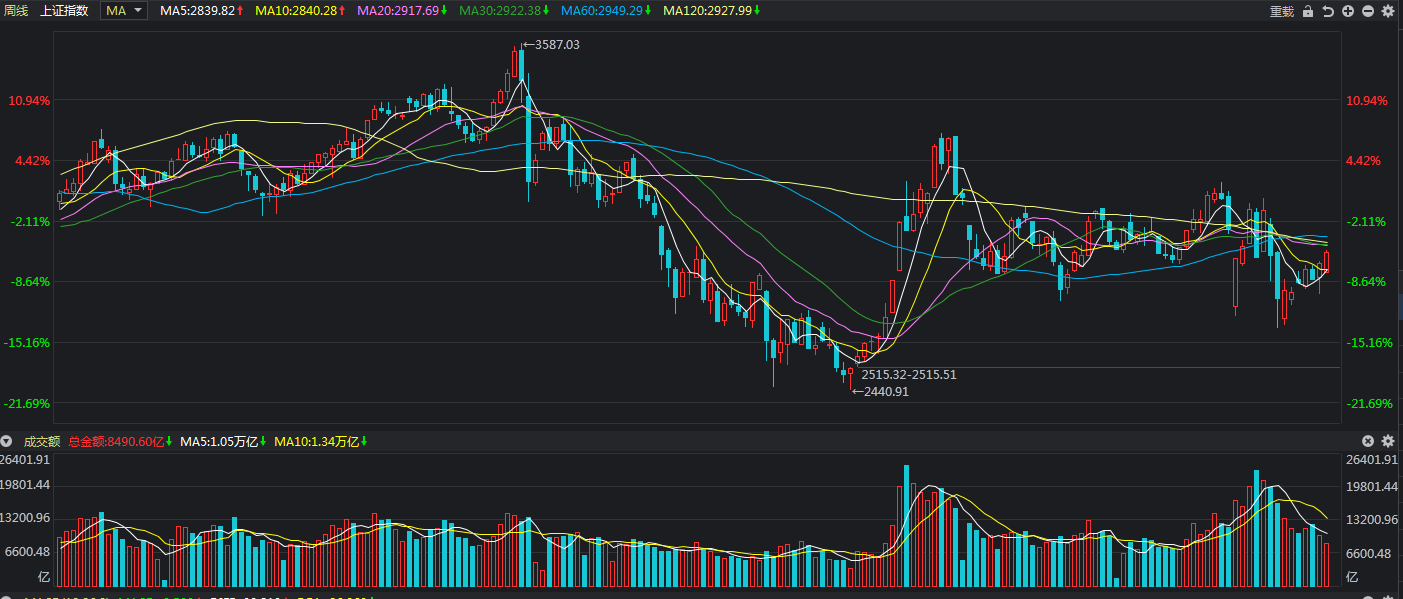Viewport: 1403px width, 599px height.
Task: Toggle the chart lock icon
Action: coord(1308,11)
